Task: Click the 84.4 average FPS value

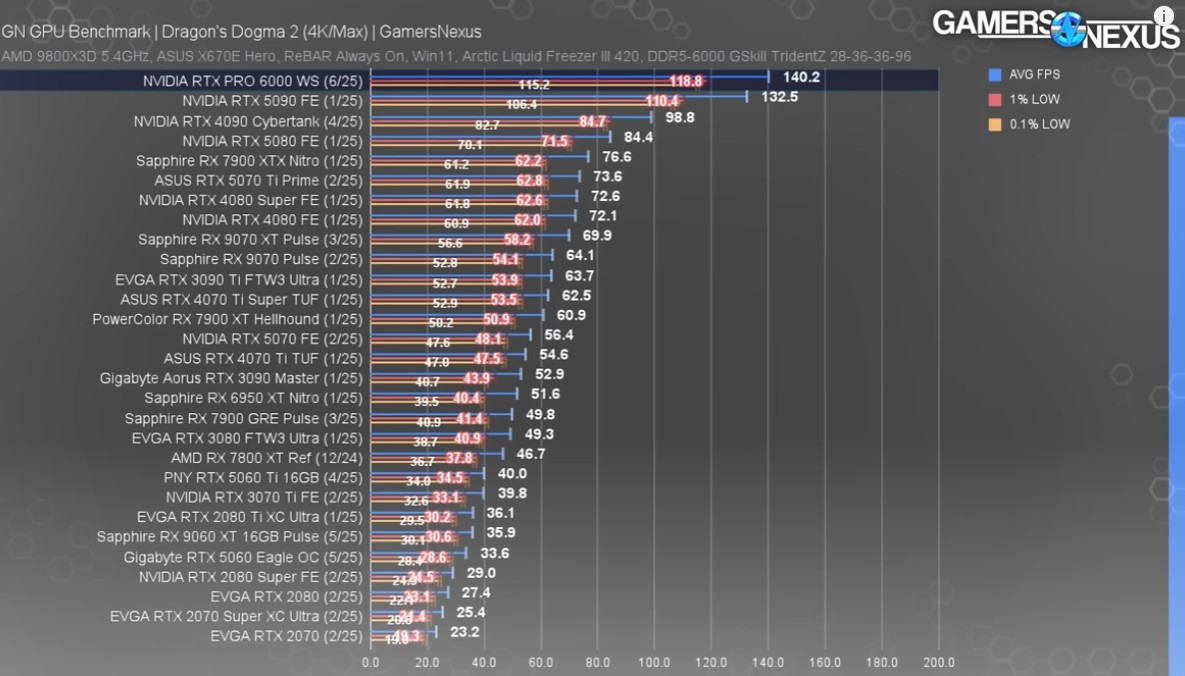Action: 638,137
